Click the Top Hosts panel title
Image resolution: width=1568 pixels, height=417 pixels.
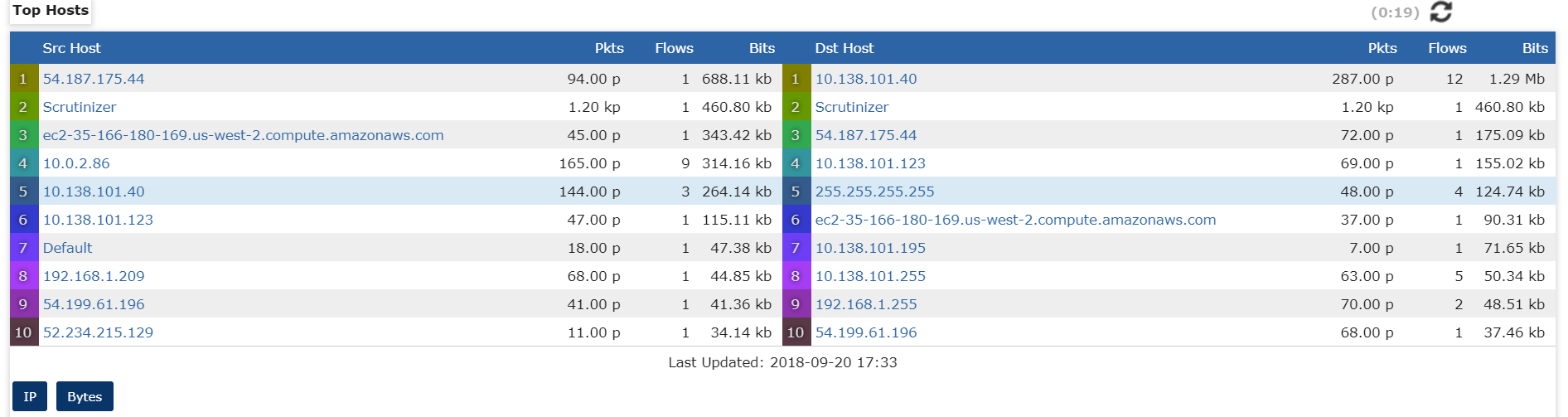[x=51, y=11]
